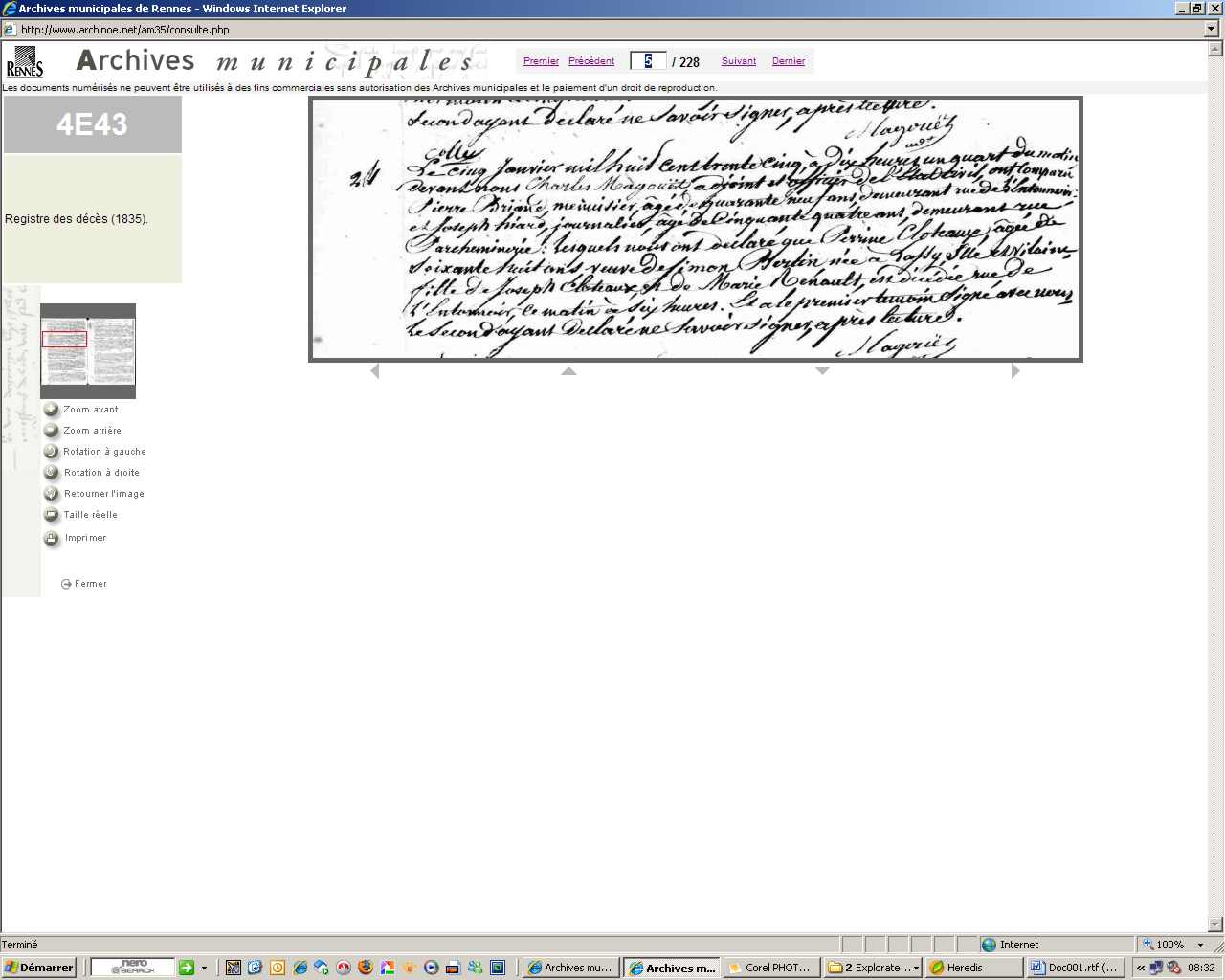
Task: Click the page number input field
Action: click(x=648, y=61)
